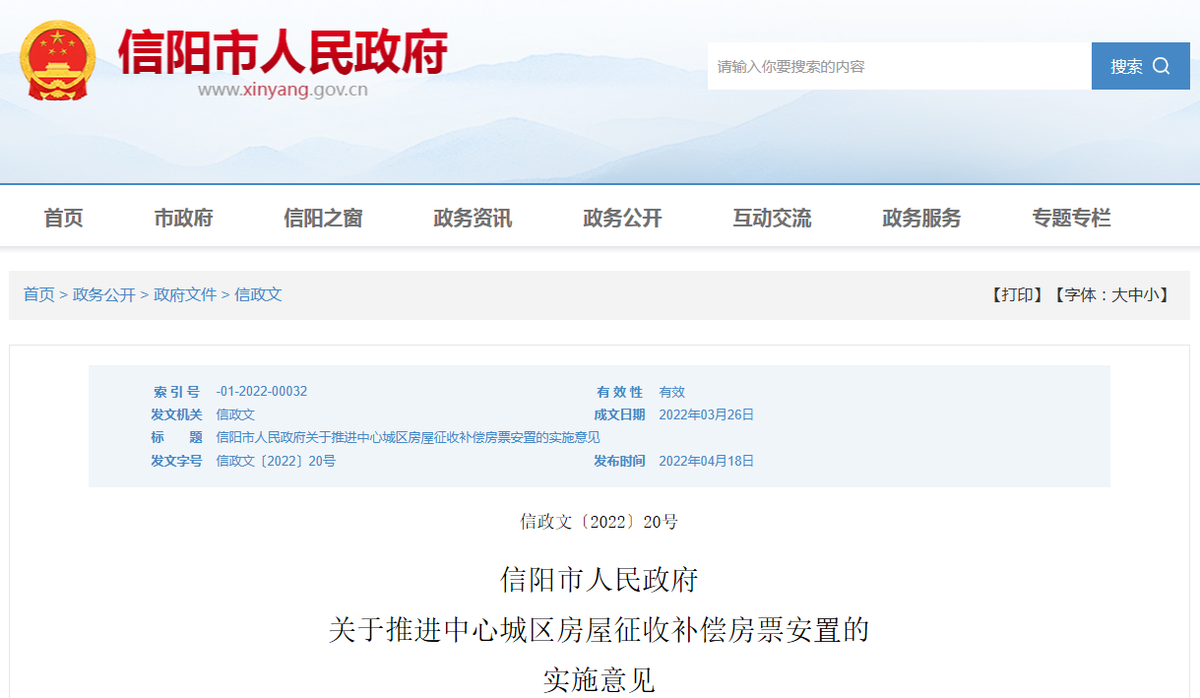Click index number -01-2022-00032
Screen dimensions: 1200x698
pos(262,392)
